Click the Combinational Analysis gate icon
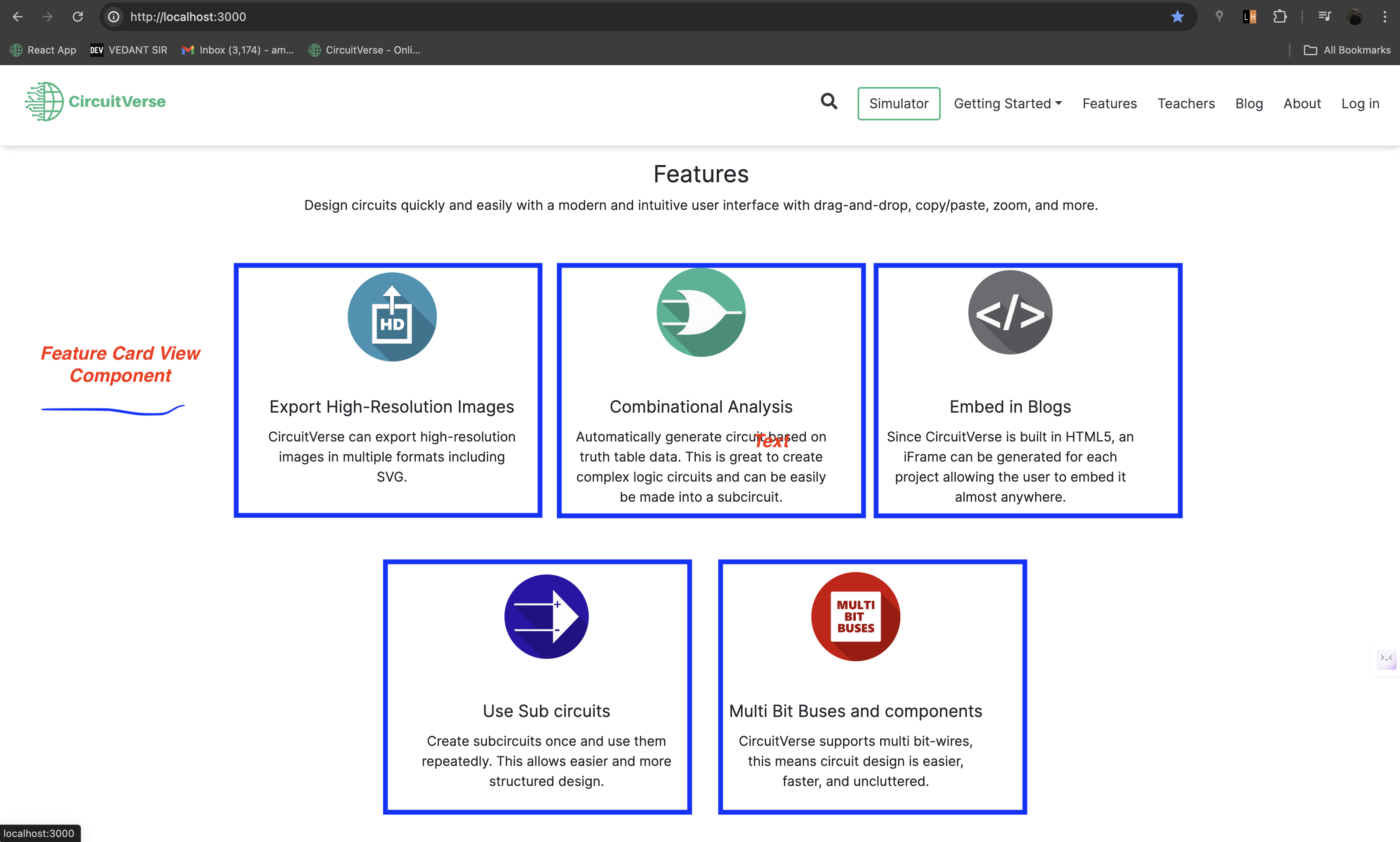Viewport: 1400px width, 842px height. [x=701, y=312]
